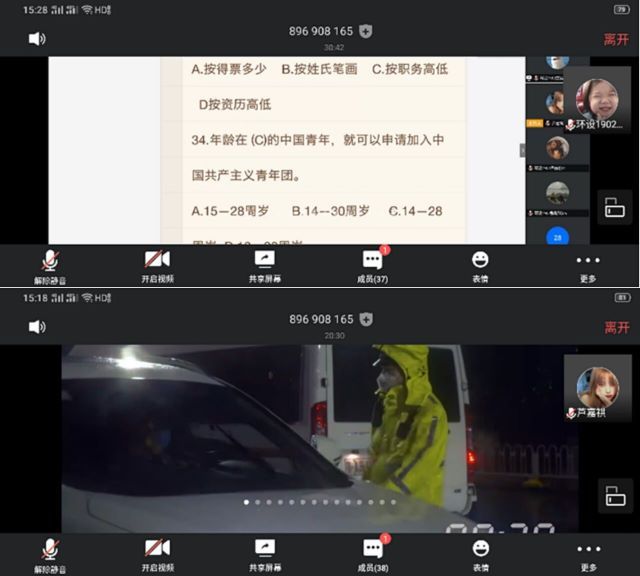Tap answer option D按资历高低

pos(235,105)
